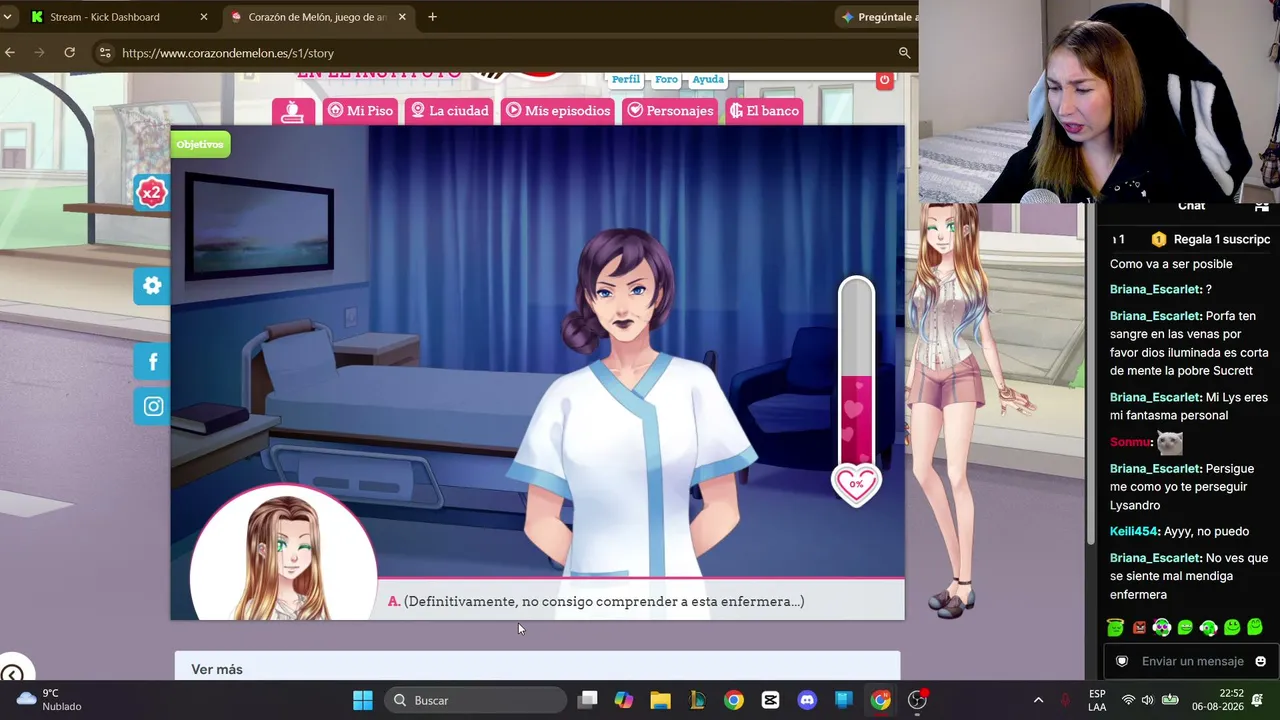Click the URL address bar
Screen dimensions: 1280x720
505,53
